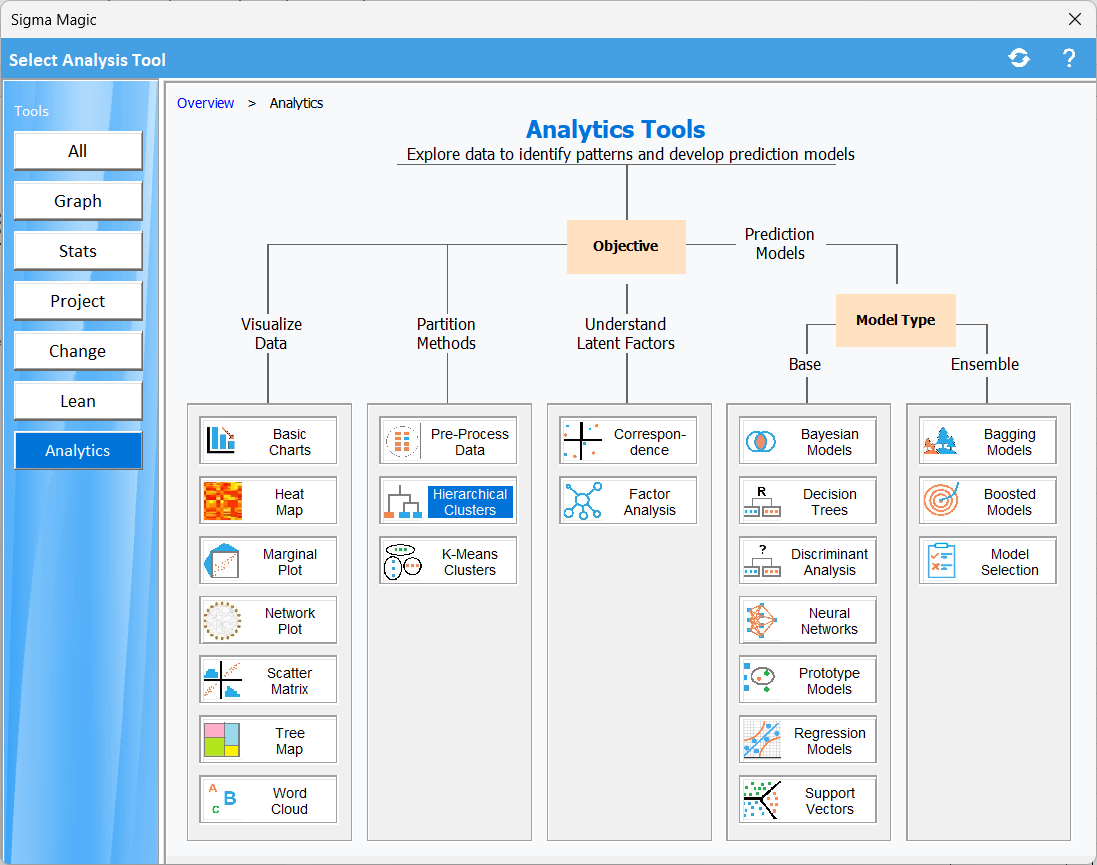Open K-Means Clusters tool
This screenshot has width=1097, height=865.
coord(448,561)
